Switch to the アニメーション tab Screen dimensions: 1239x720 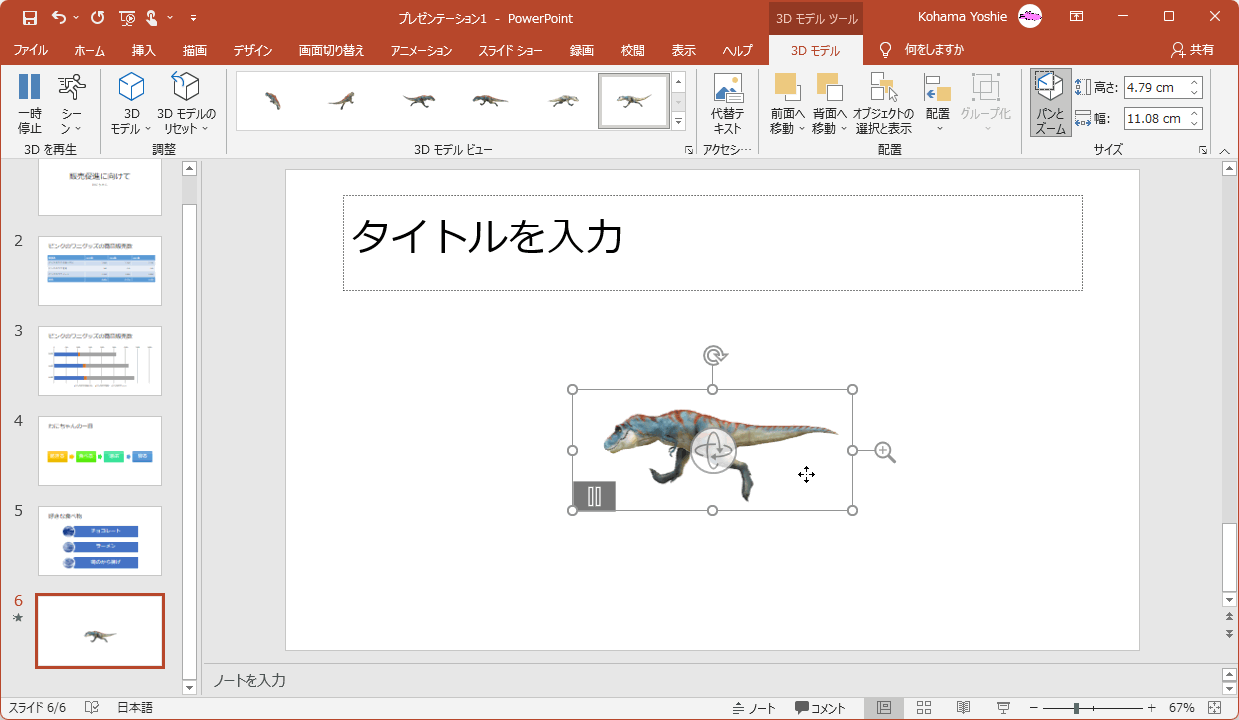(x=421, y=50)
